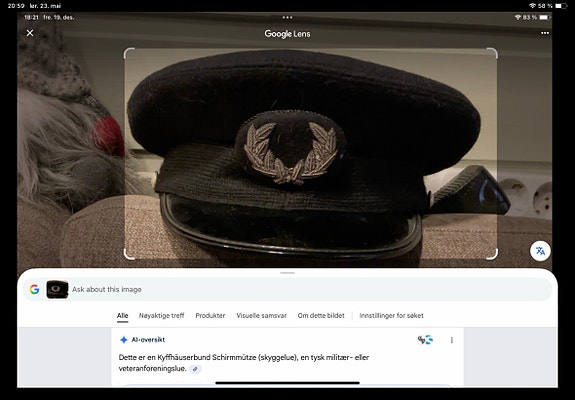Open Innstillinger for søket
The height and width of the screenshot is (400, 575).
pos(391,316)
